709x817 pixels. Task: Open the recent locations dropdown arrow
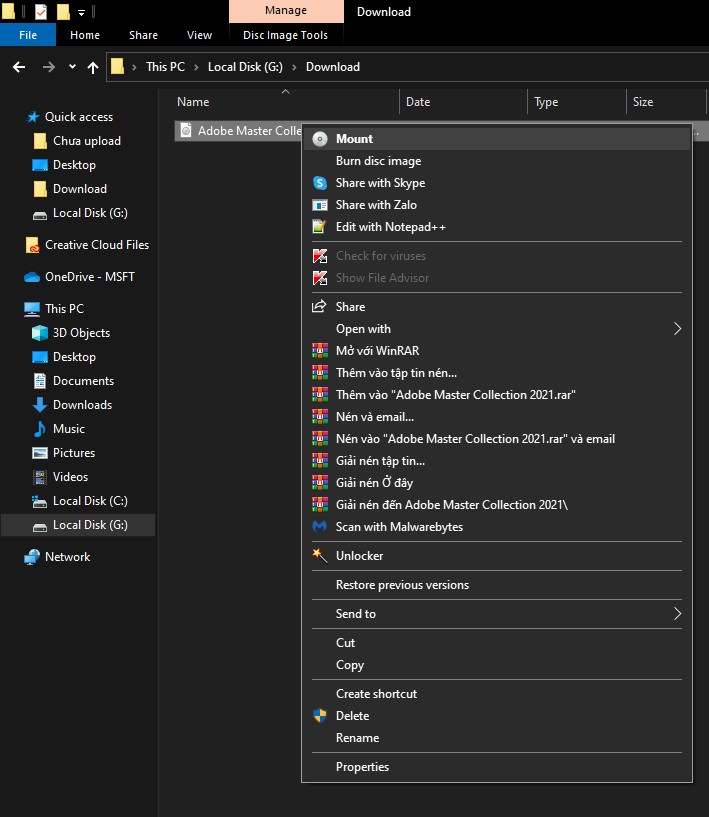pyautogui.click(x=72, y=67)
